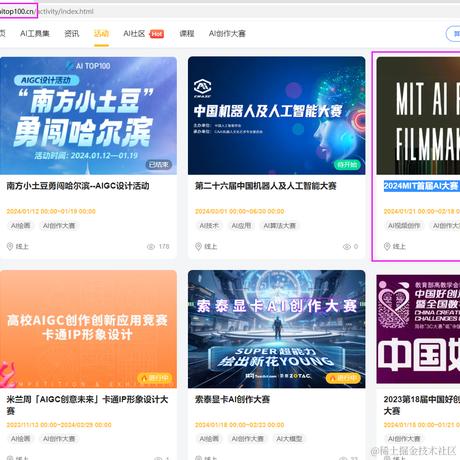Click the date 2023/11/13 00:00-2024/02/29 00:00
This screenshot has height=460, width=460.
(59, 425)
